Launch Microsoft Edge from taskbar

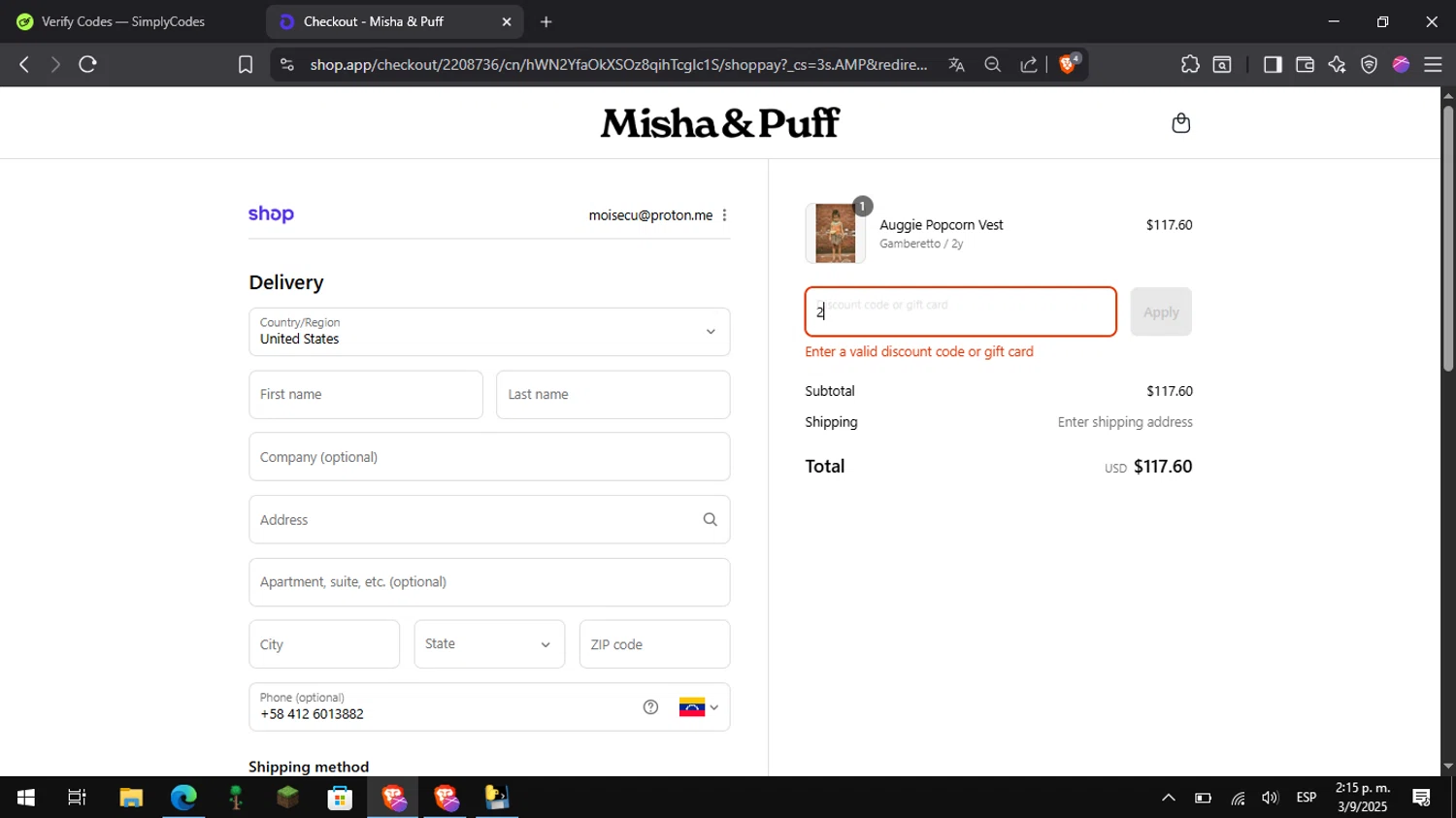(x=183, y=798)
